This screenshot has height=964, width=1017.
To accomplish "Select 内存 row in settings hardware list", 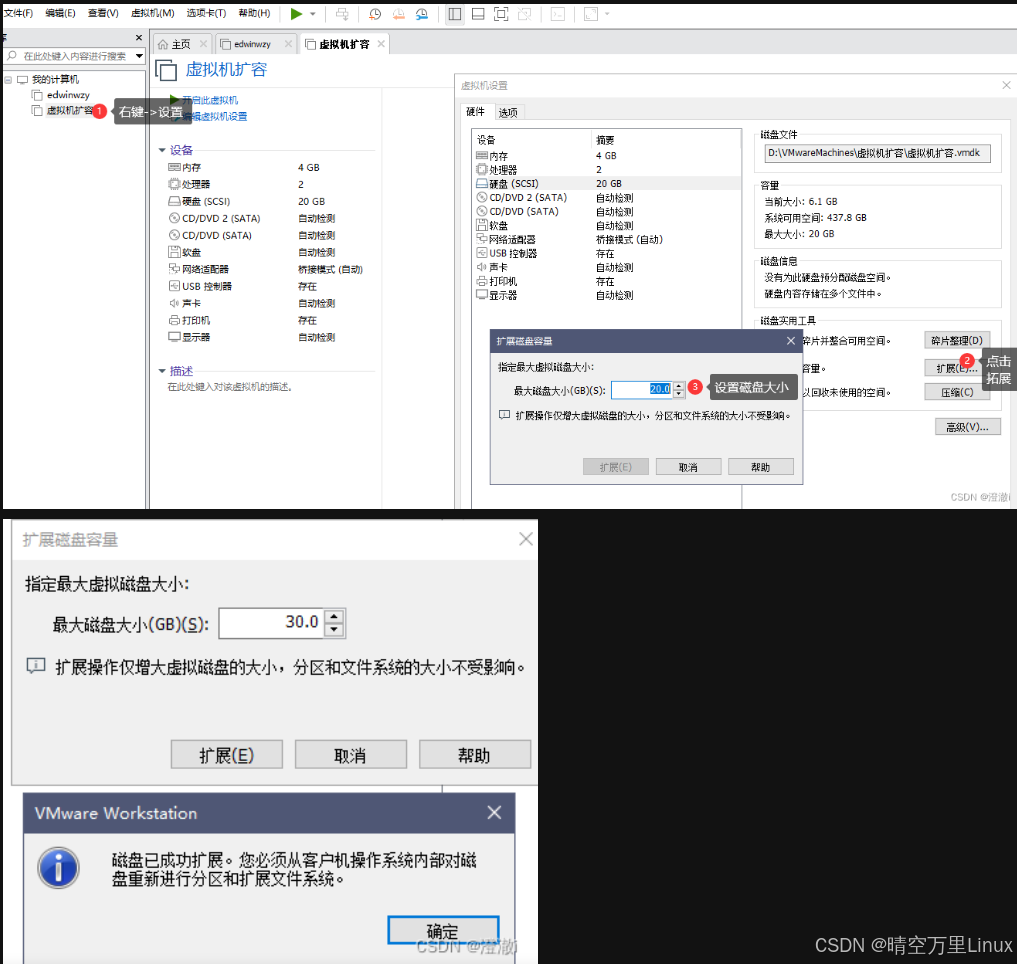I will [x=606, y=156].
